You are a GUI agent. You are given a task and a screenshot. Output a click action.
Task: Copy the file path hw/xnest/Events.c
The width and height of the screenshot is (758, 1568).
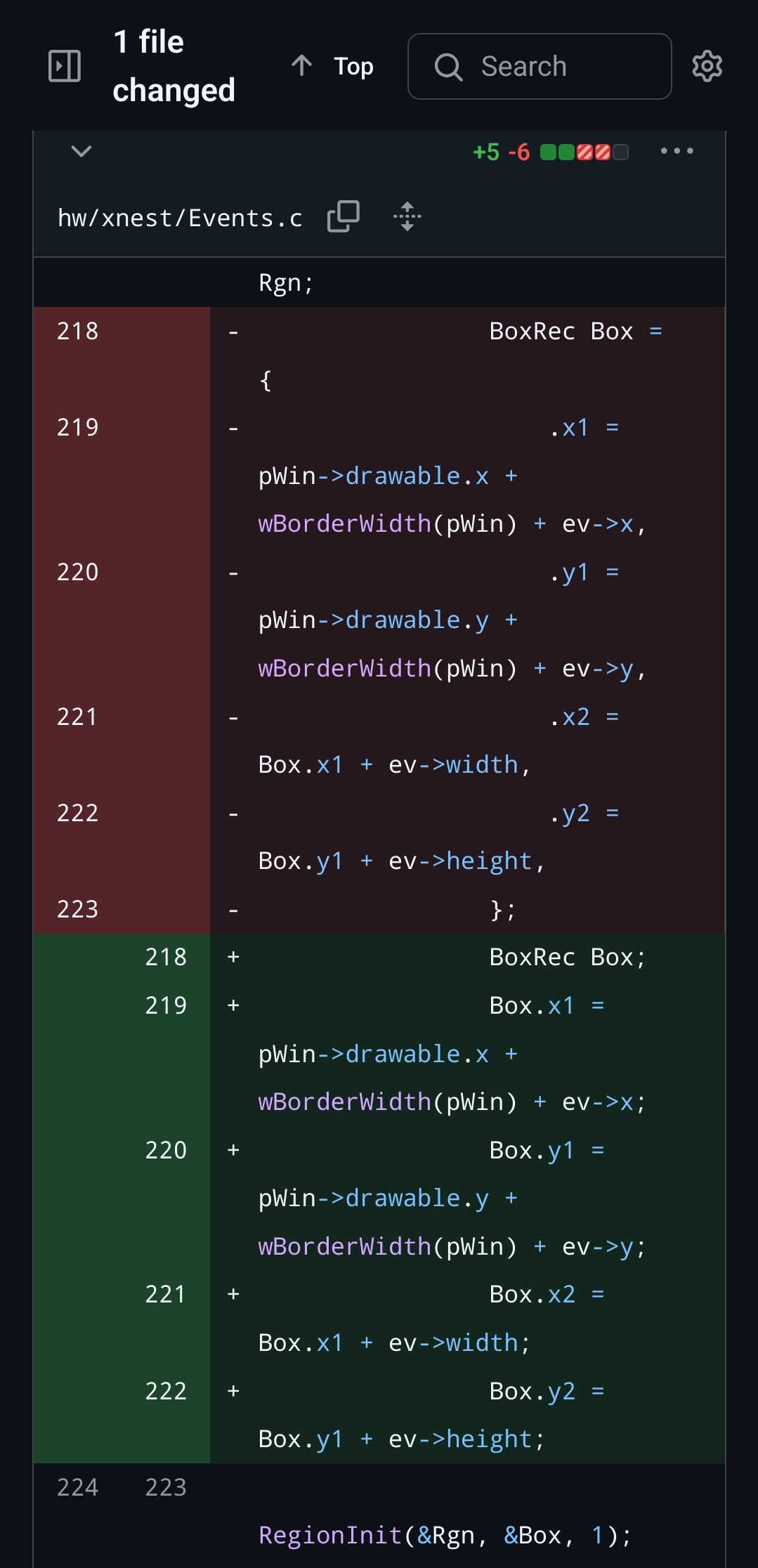[x=344, y=216]
